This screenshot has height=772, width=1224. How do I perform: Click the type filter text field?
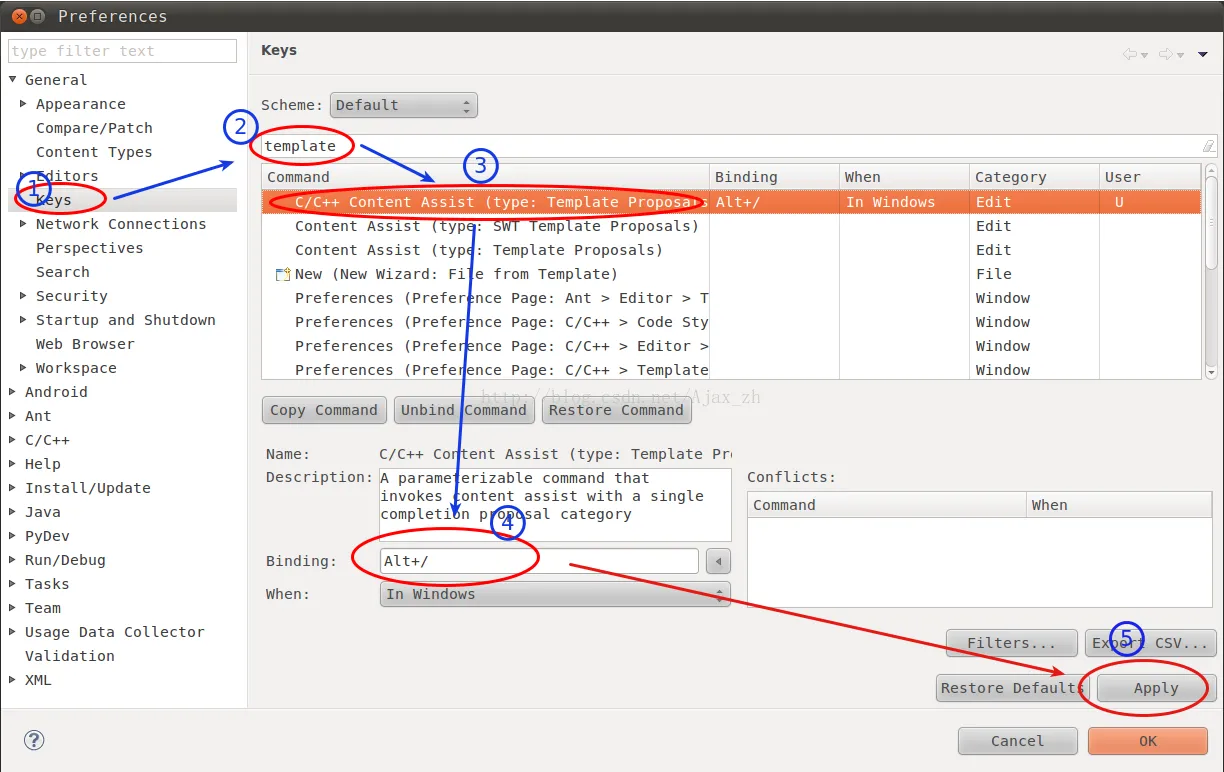(122, 51)
